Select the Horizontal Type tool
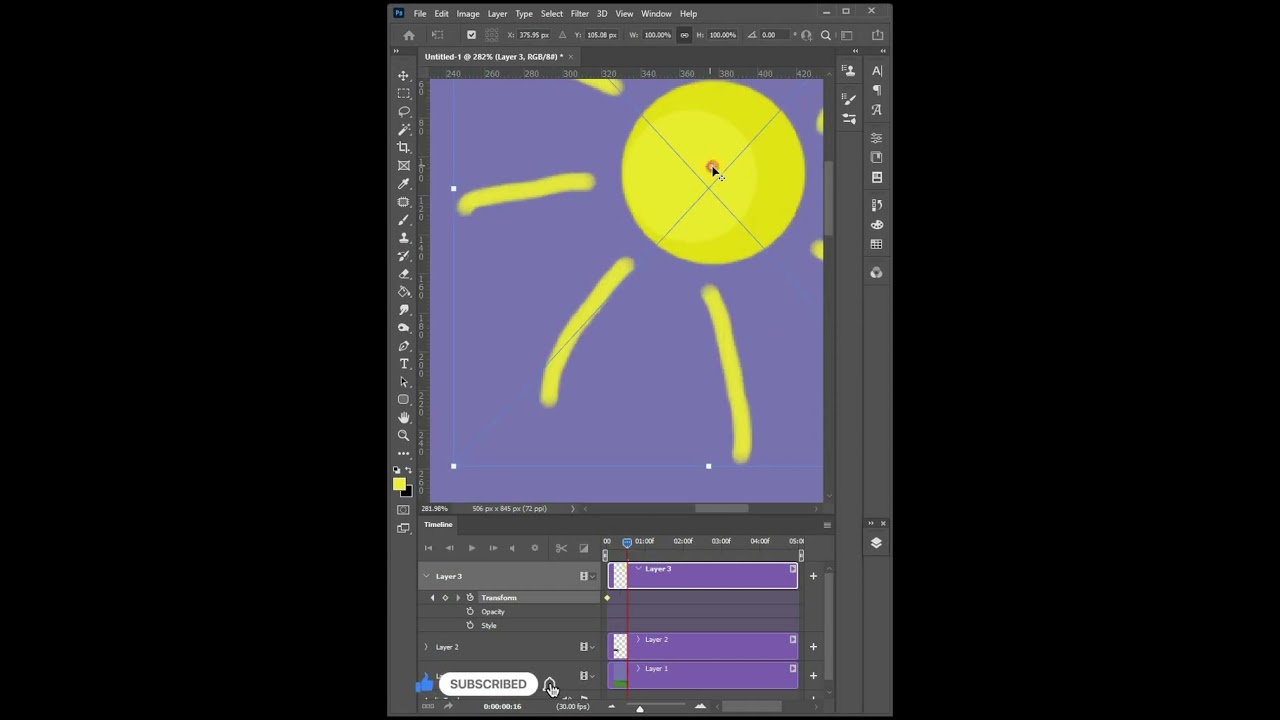The image size is (1280, 720). point(404,364)
